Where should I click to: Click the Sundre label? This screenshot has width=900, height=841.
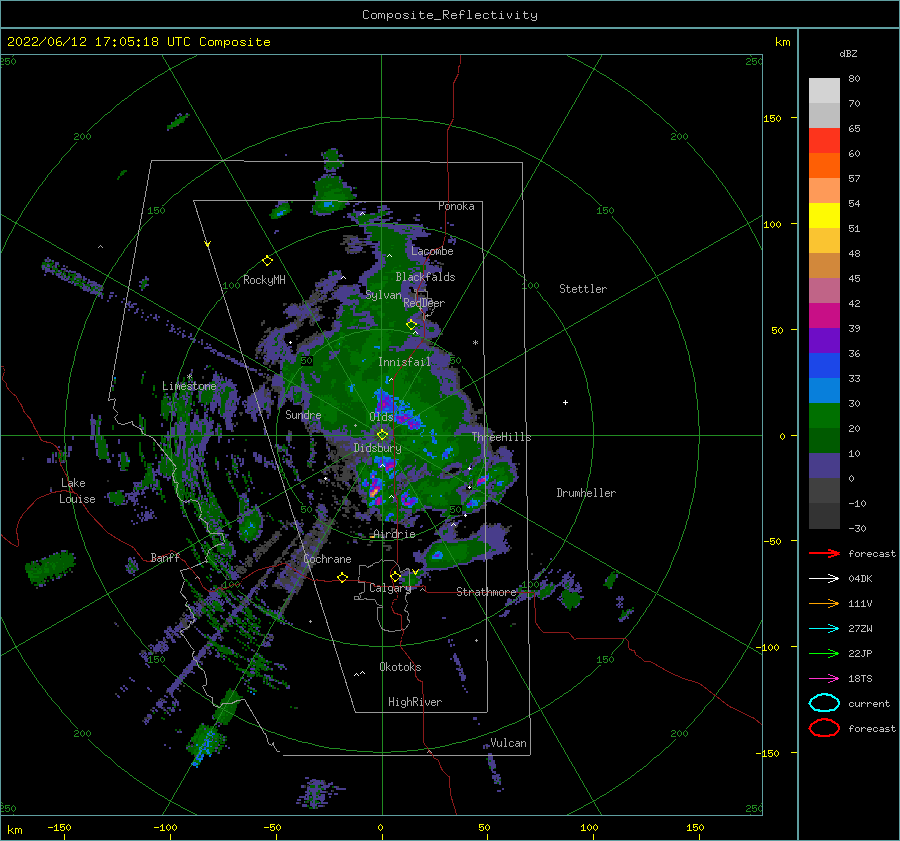tap(303, 414)
